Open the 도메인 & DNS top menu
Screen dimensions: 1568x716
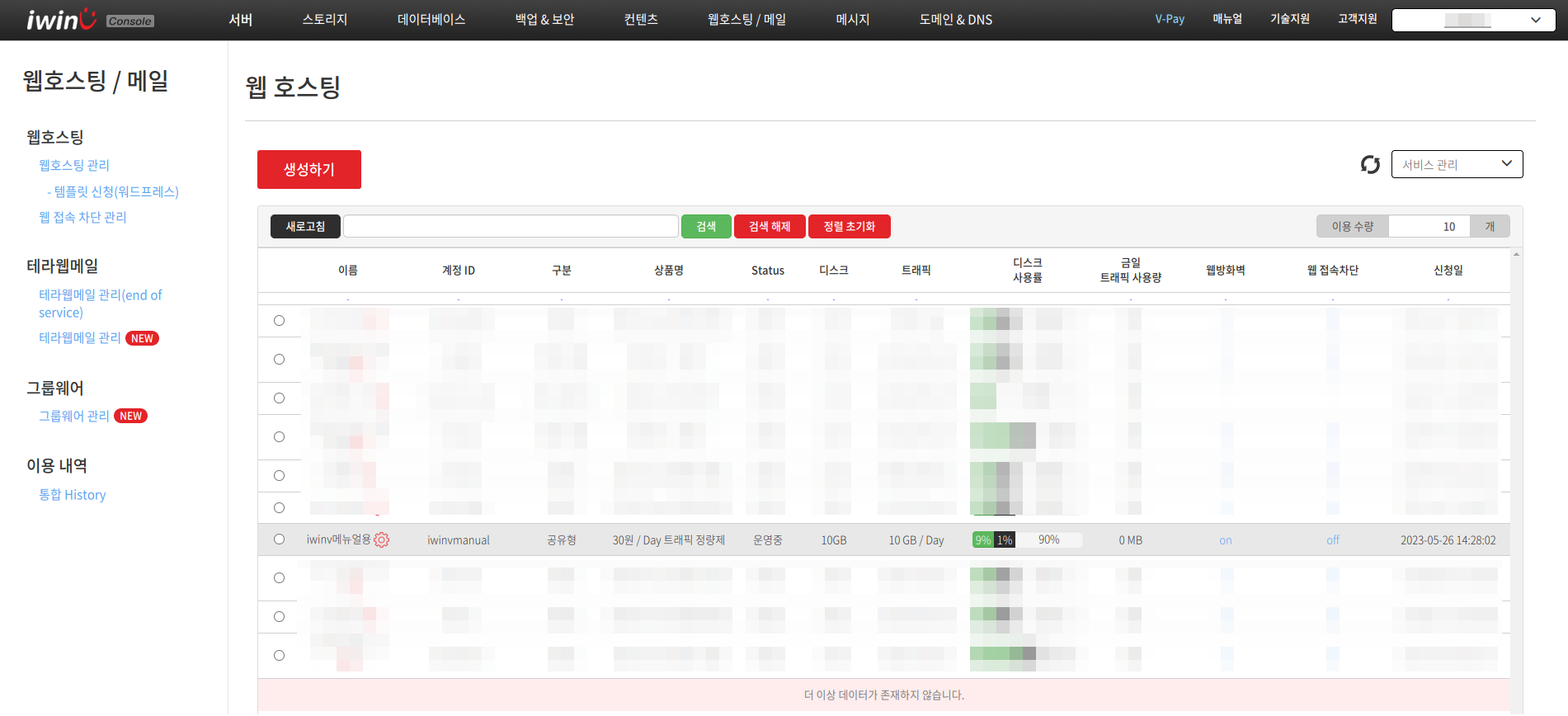(955, 20)
